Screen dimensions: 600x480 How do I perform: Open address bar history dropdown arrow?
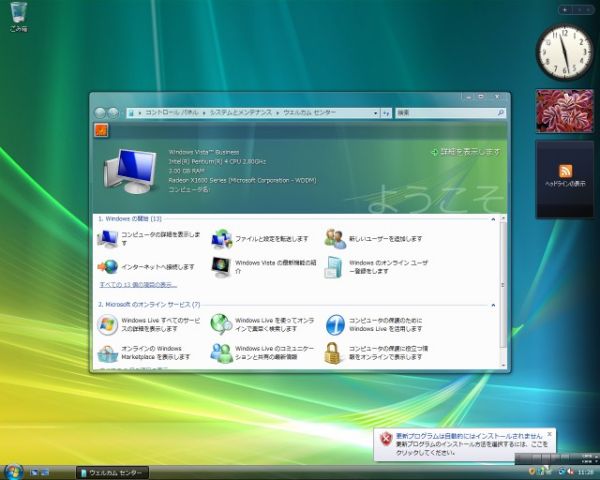pos(375,113)
